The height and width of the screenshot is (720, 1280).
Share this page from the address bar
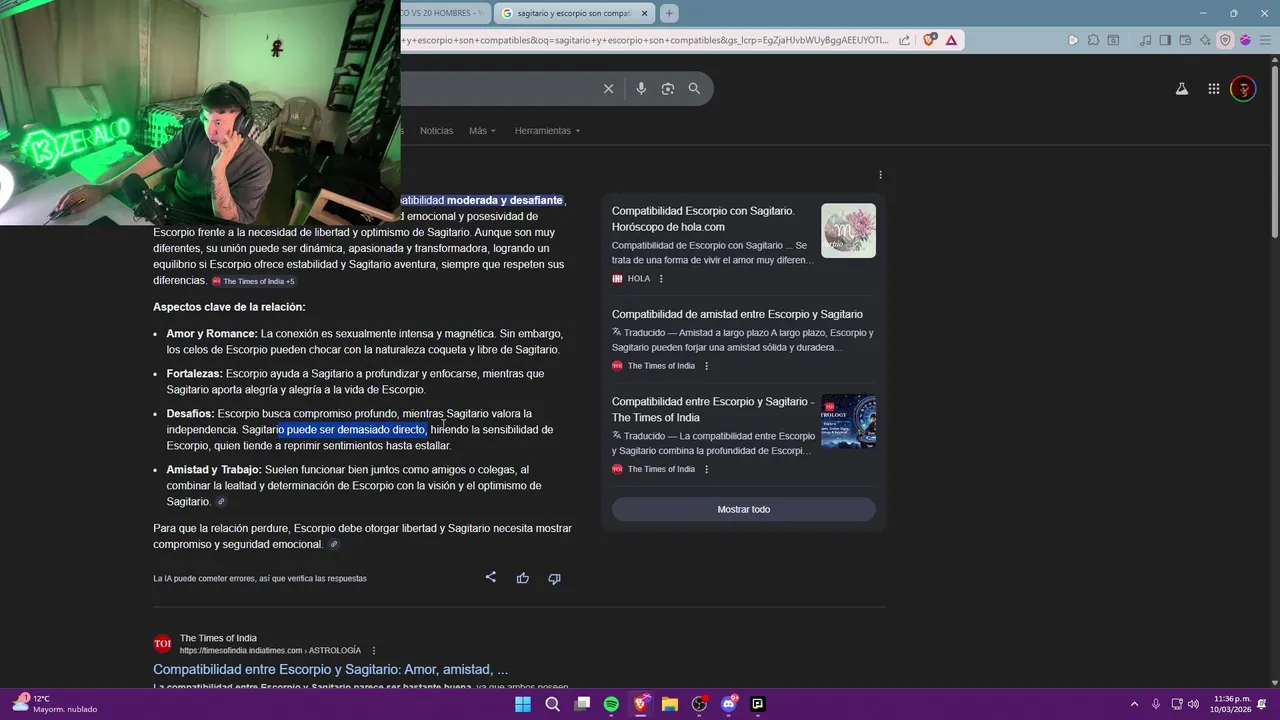point(904,40)
